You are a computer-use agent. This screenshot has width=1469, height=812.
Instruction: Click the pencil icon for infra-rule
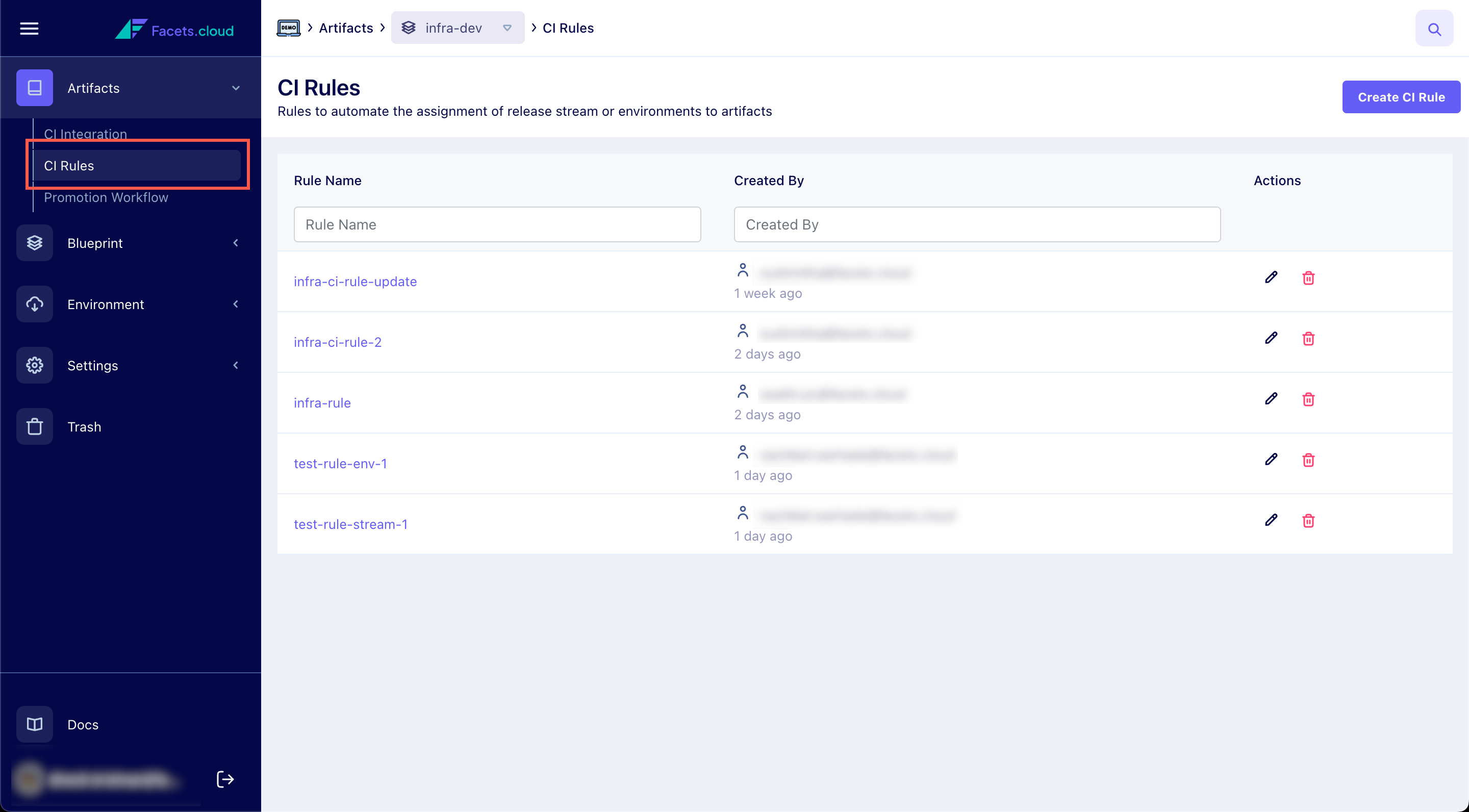pyautogui.click(x=1271, y=399)
